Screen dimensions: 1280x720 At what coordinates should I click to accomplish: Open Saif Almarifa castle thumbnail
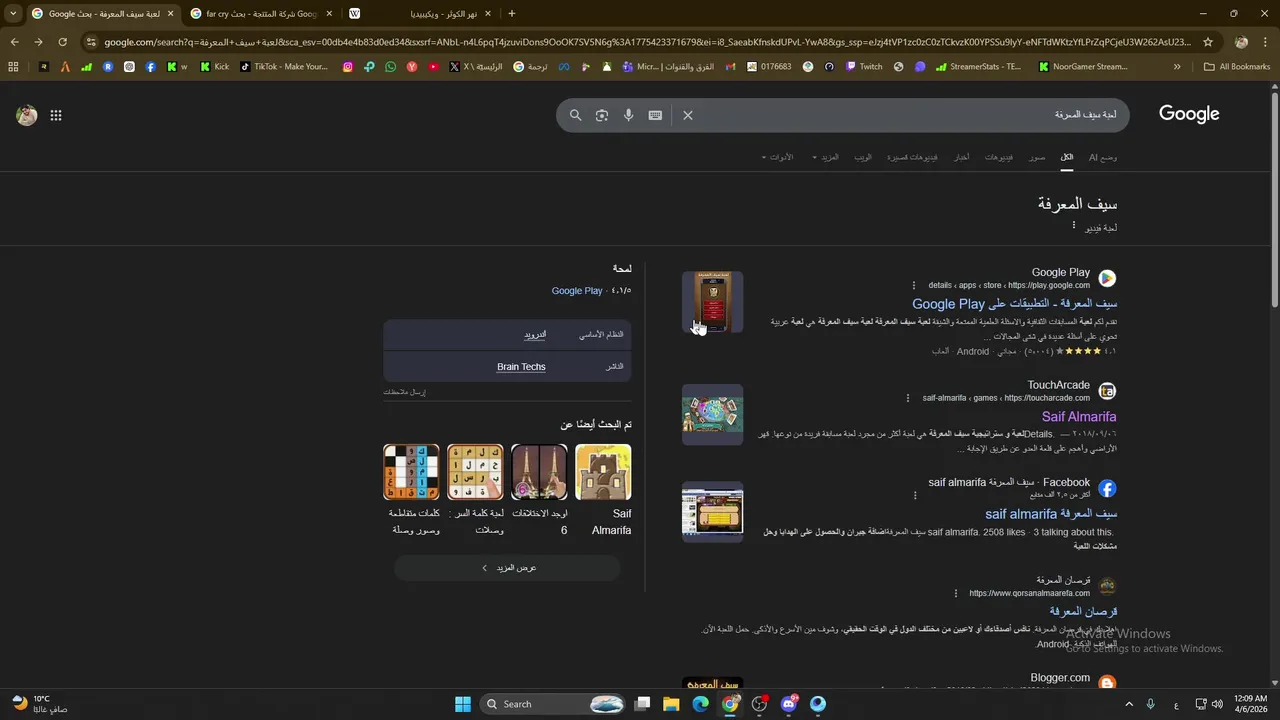[603, 472]
